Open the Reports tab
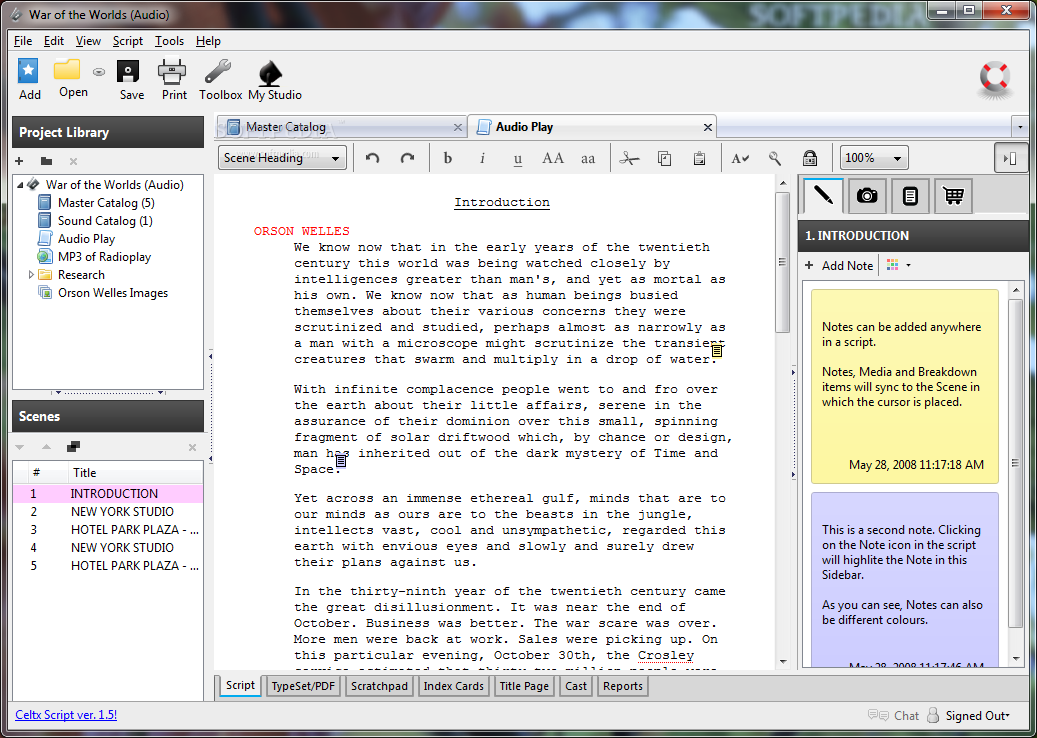 623,686
